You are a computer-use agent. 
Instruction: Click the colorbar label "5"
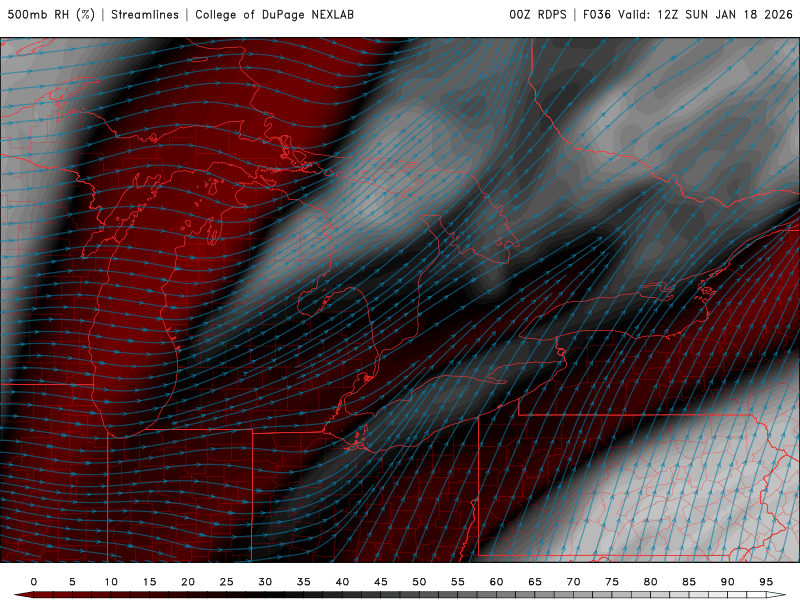[72, 582]
